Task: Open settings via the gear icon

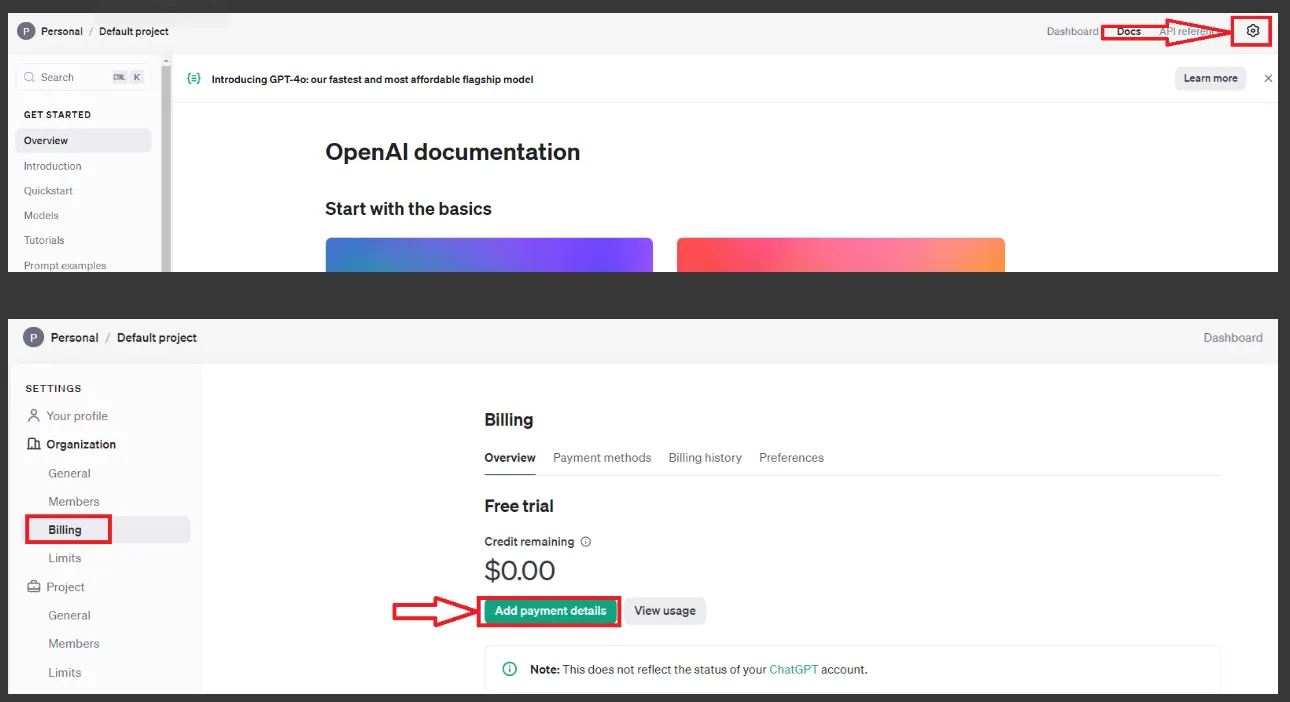Action: tap(1253, 31)
